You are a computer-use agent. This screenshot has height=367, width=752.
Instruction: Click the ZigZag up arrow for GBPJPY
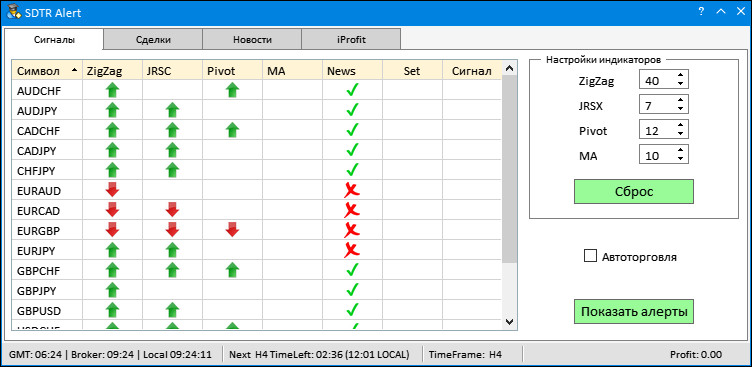(112, 291)
